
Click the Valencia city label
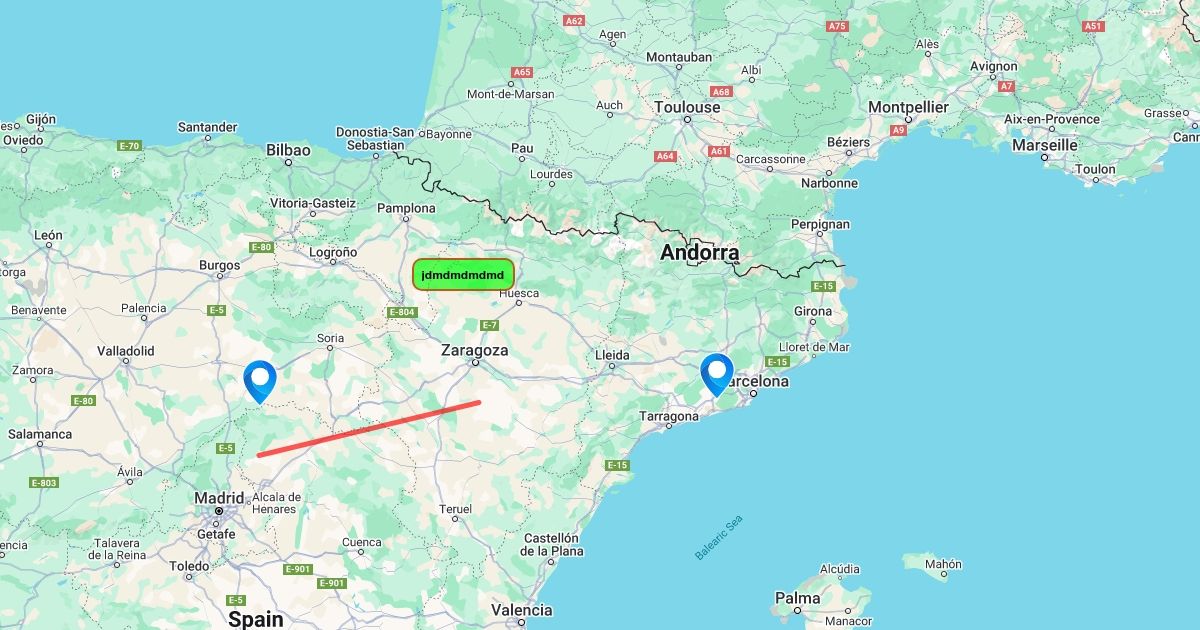click(x=521, y=610)
